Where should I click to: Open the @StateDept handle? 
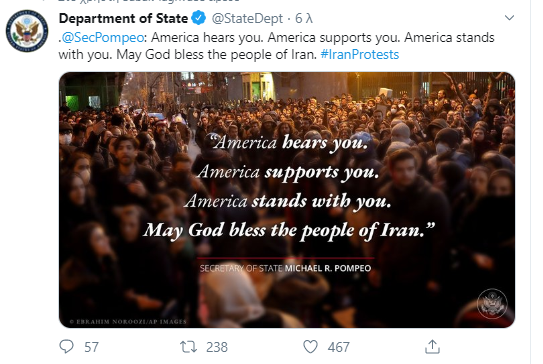247,18
